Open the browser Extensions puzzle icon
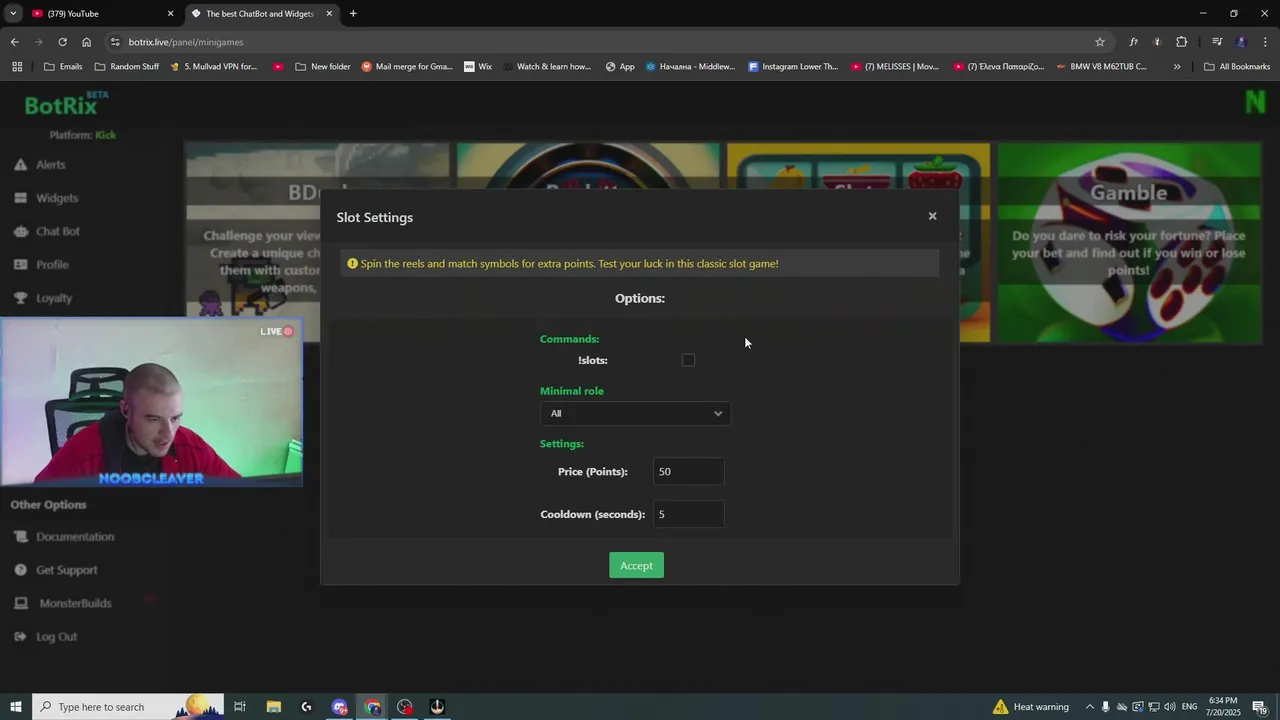 (1182, 42)
